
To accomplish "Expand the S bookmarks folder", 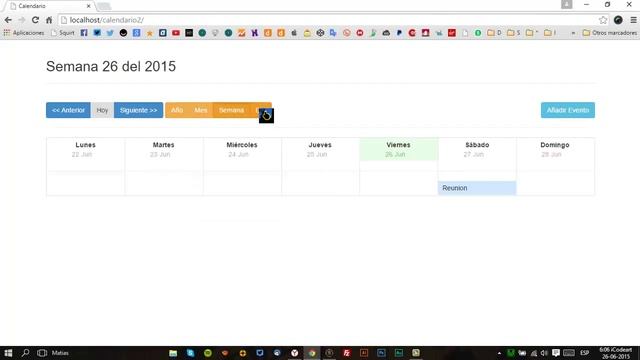I will (514, 33).
